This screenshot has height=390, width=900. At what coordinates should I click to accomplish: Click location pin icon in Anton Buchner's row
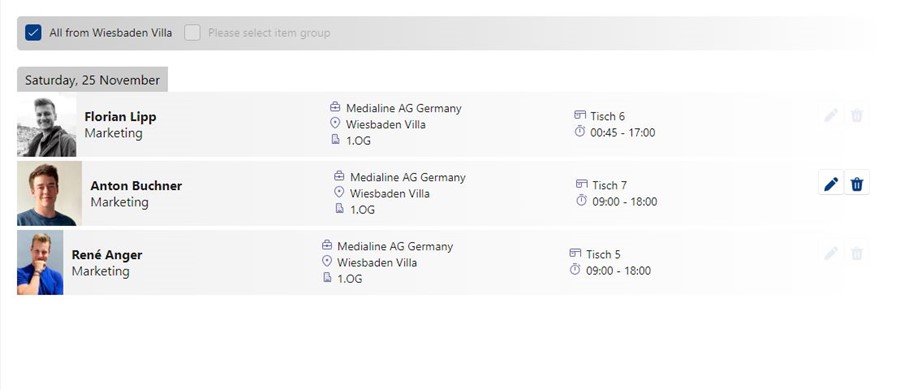pos(339,192)
